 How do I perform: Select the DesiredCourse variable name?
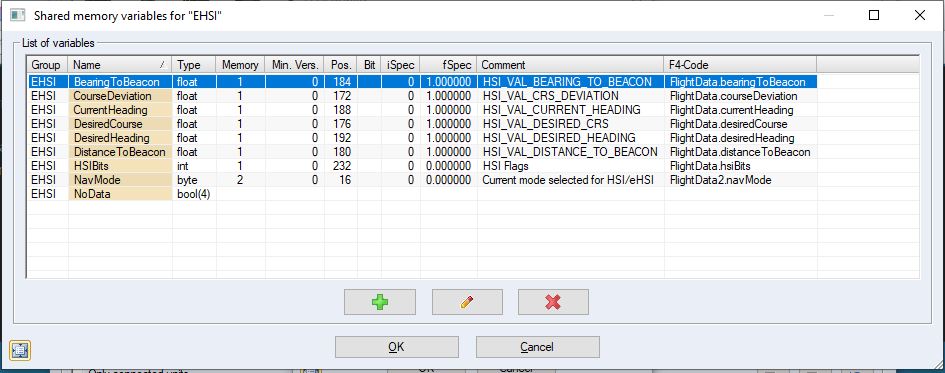coord(108,124)
